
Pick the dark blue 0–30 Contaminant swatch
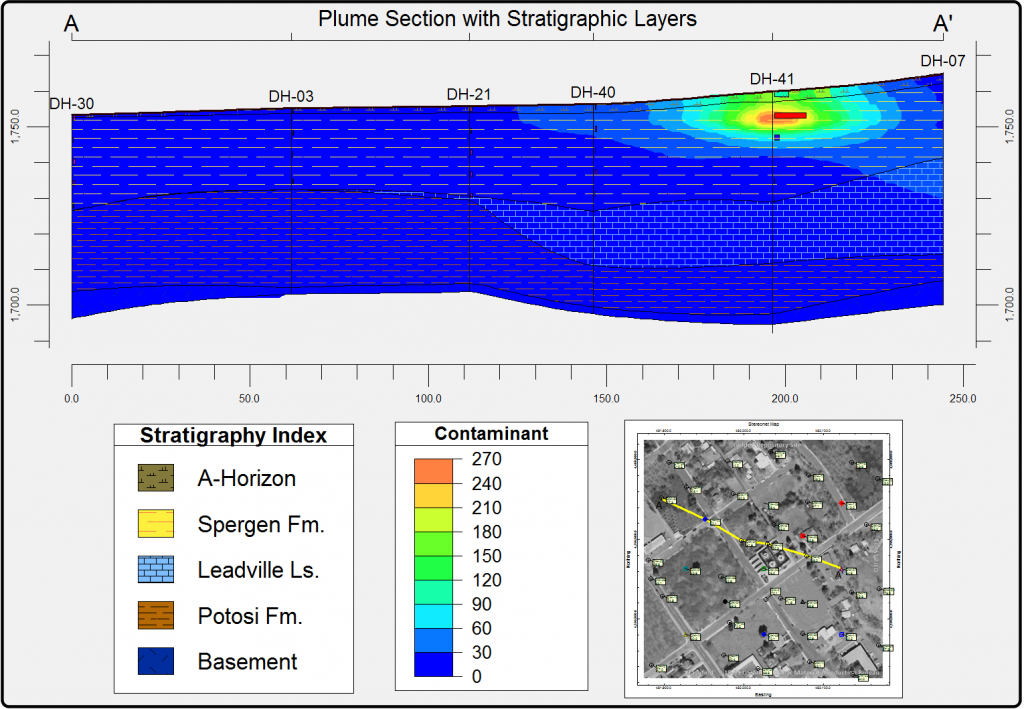coord(434,664)
